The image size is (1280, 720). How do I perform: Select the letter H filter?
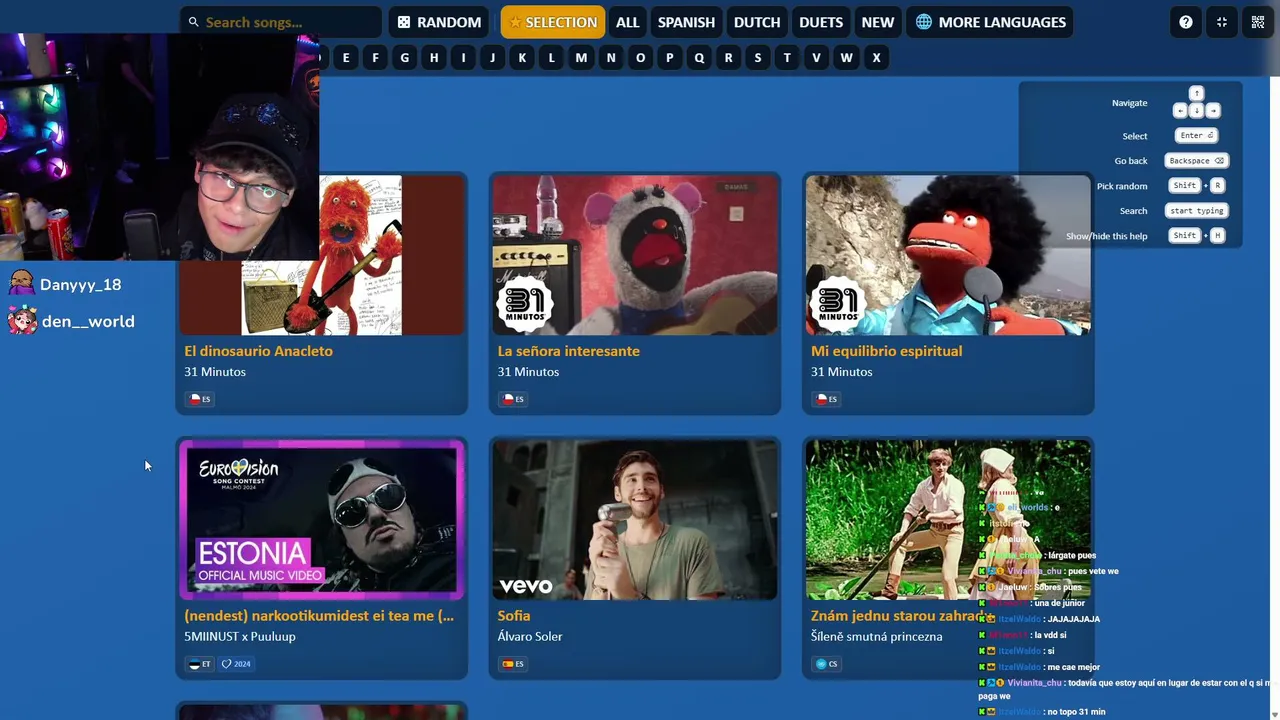[x=434, y=58]
